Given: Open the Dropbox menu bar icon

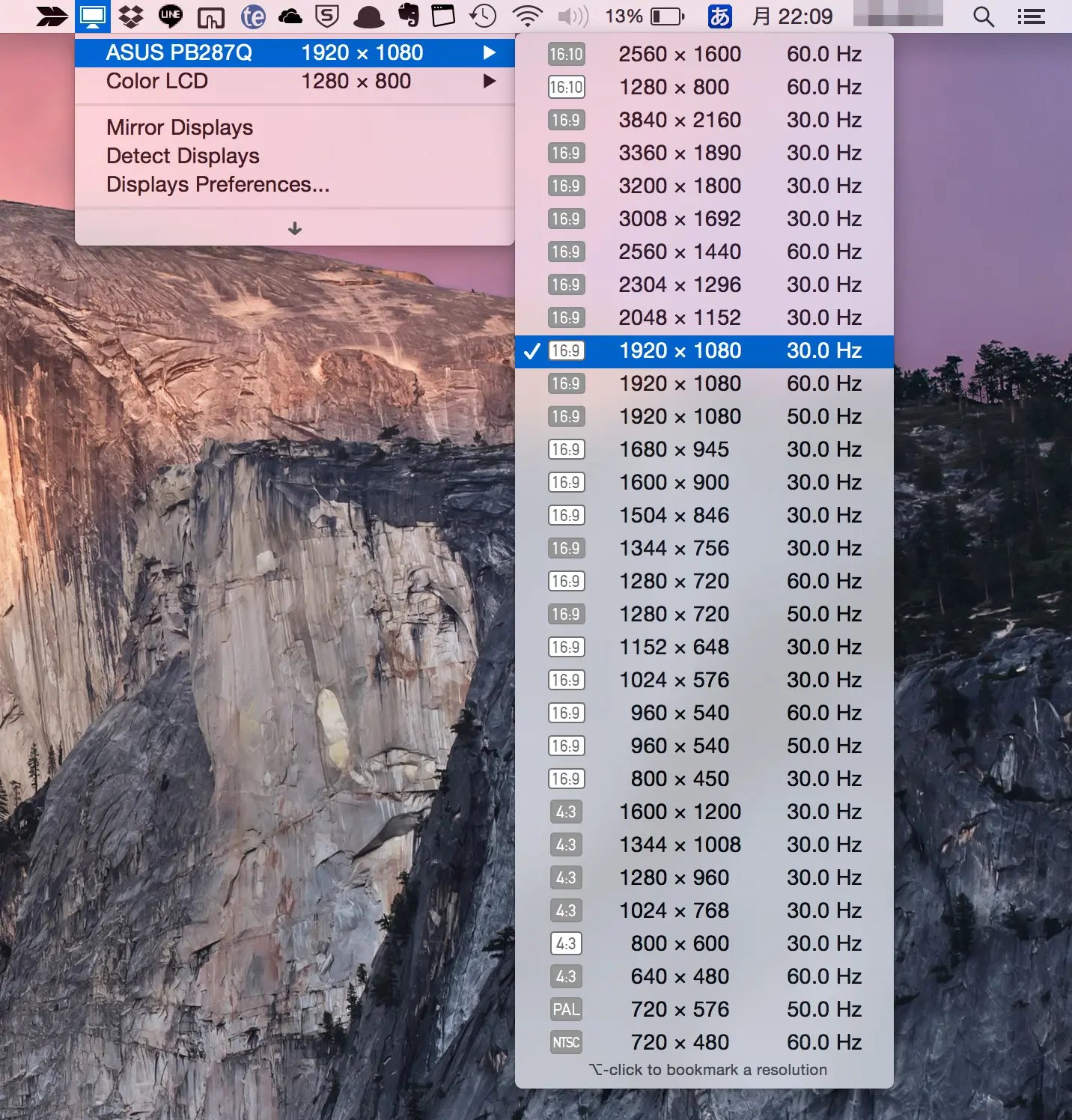Looking at the screenshot, I should pyautogui.click(x=131, y=16).
